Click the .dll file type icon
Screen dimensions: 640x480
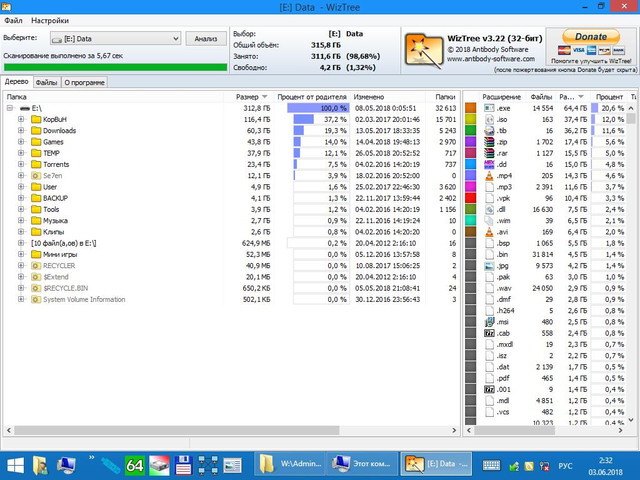point(489,209)
